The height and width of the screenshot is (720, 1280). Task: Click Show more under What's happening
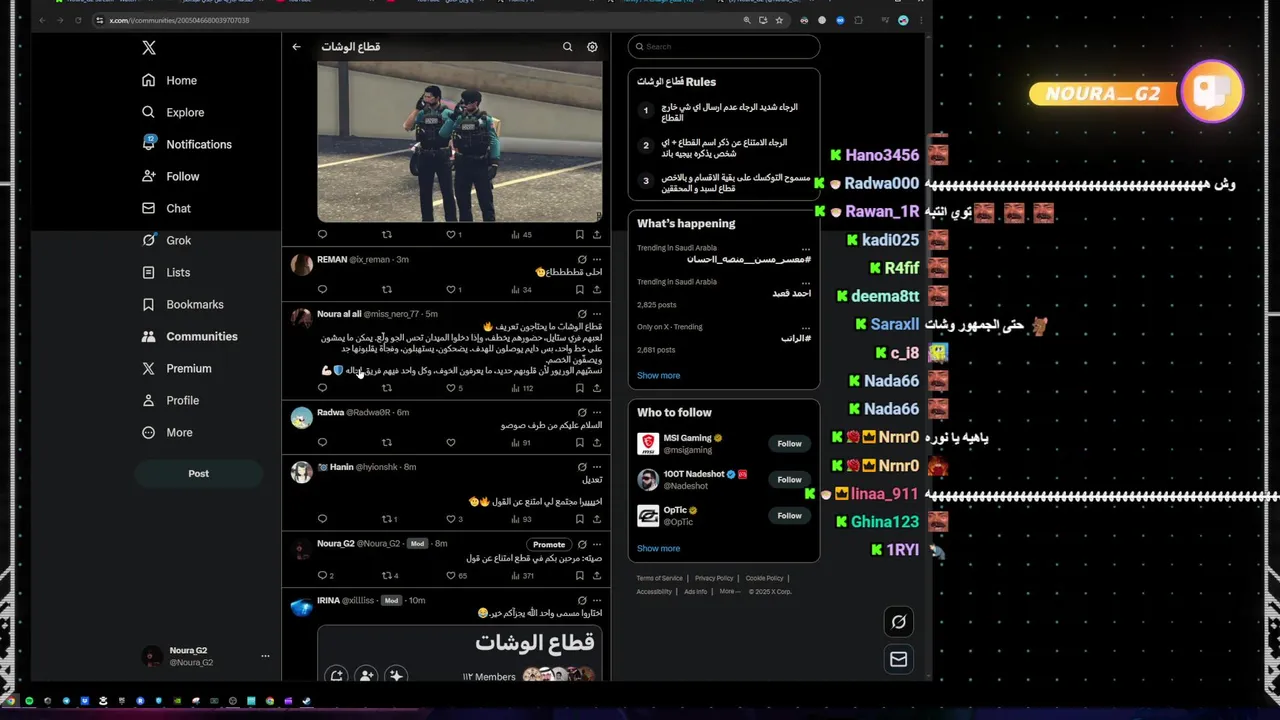pyautogui.click(x=658, y=375)
